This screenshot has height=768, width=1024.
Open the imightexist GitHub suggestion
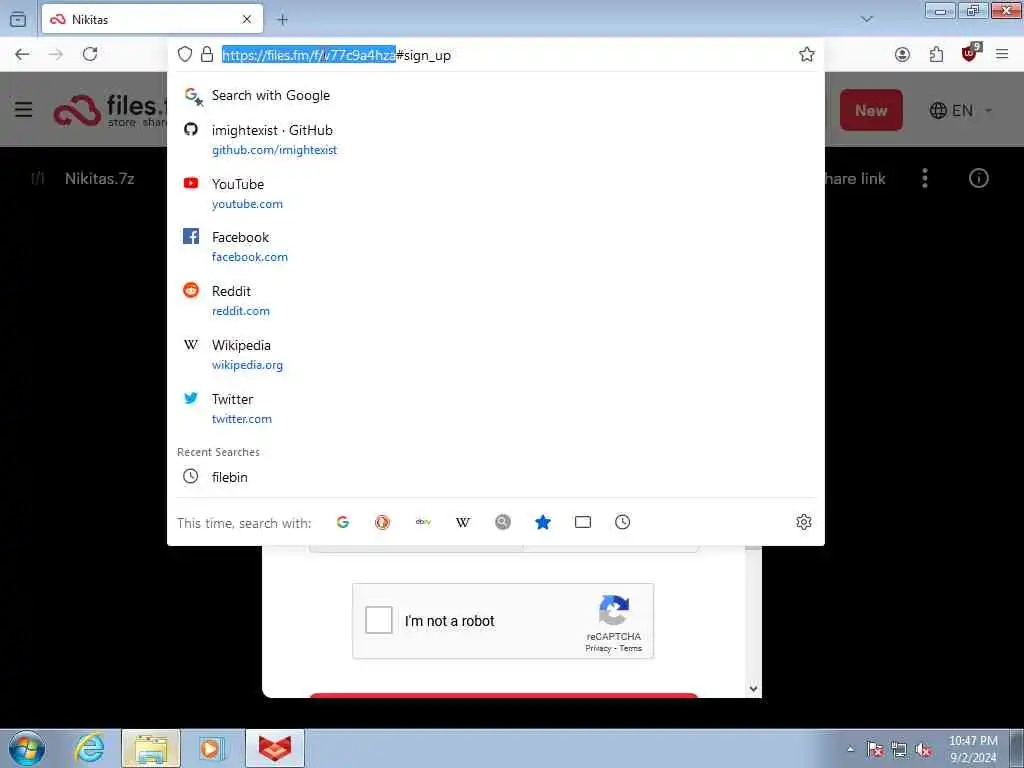[496, 139]
